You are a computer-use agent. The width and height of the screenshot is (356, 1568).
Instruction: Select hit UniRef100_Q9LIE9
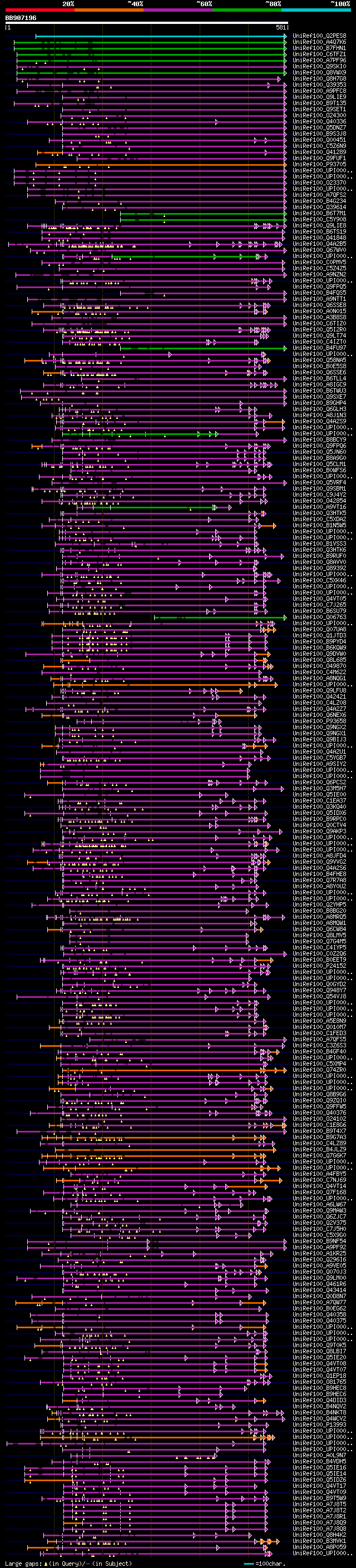319,97
